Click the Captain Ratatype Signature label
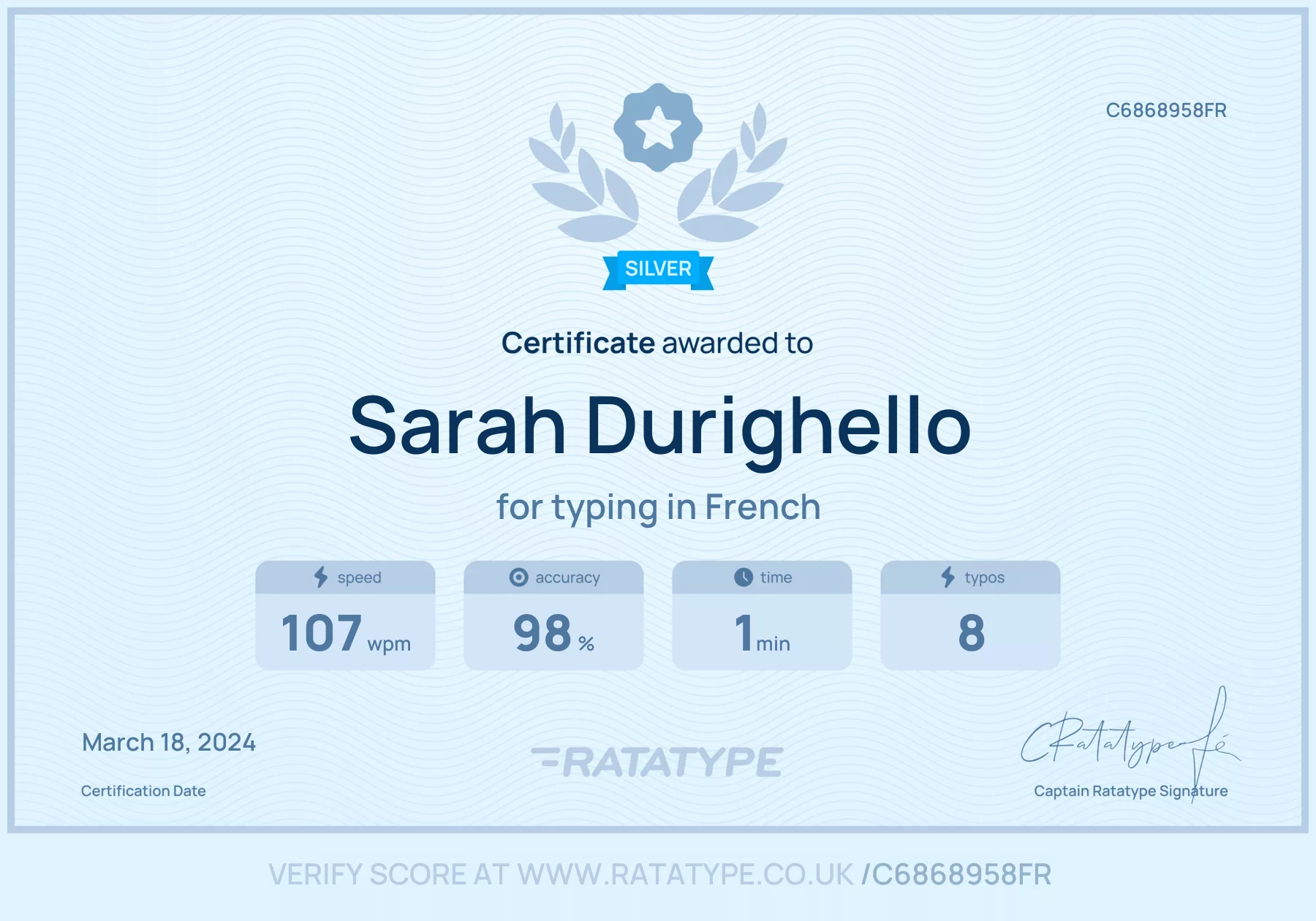 pos(1131,791)
